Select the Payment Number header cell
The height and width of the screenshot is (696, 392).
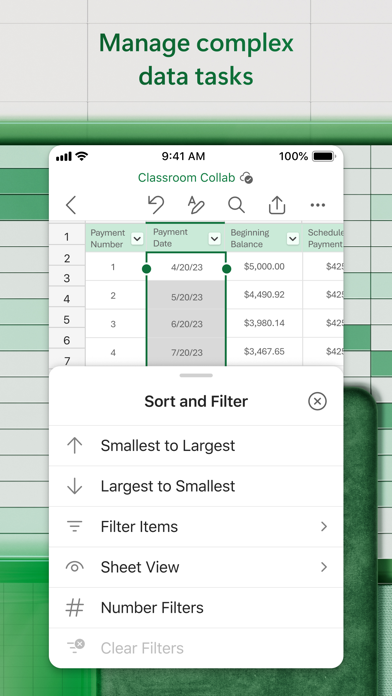pyautogui.click(x=115, y=238)
